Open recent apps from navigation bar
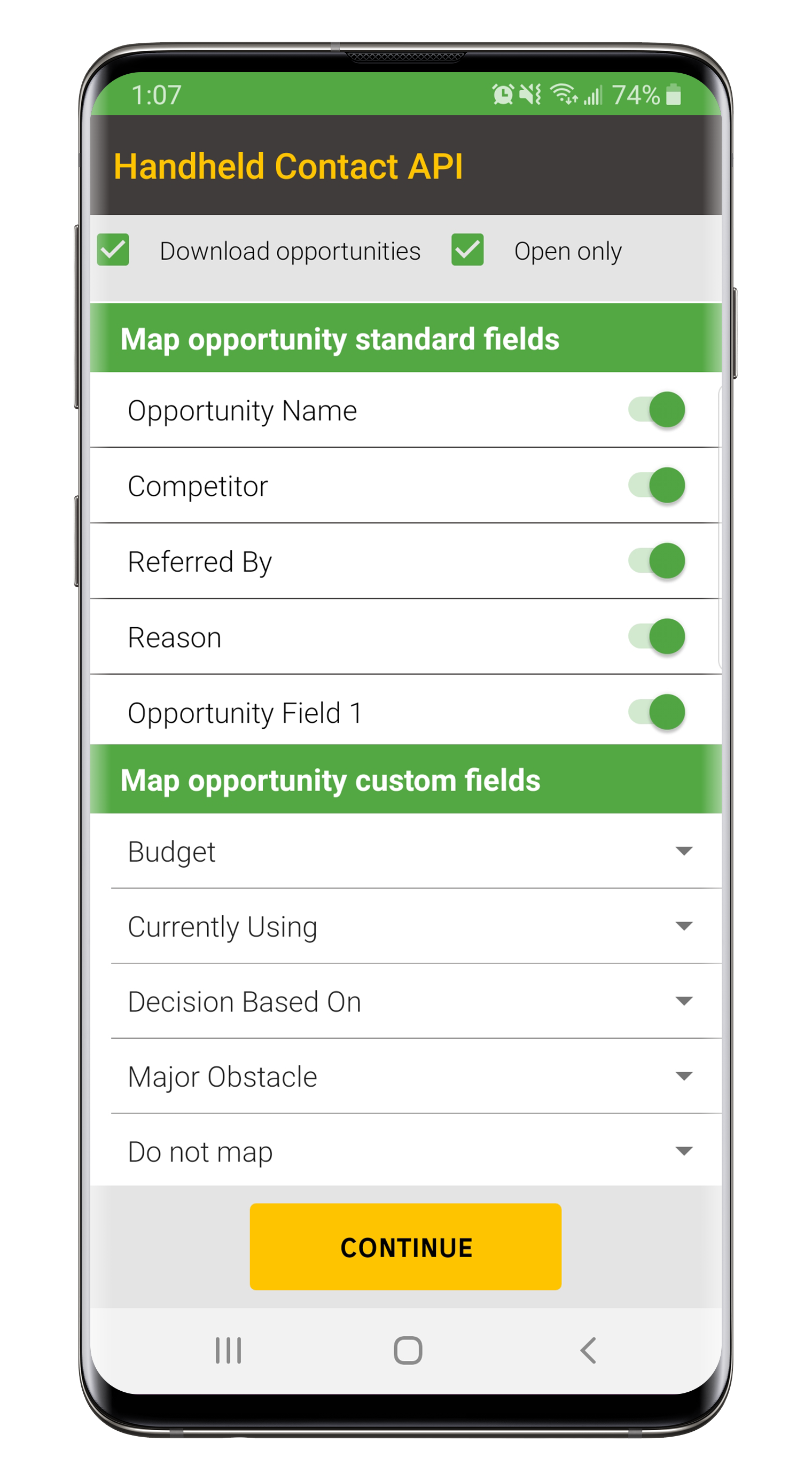 tap(228, 1350)
